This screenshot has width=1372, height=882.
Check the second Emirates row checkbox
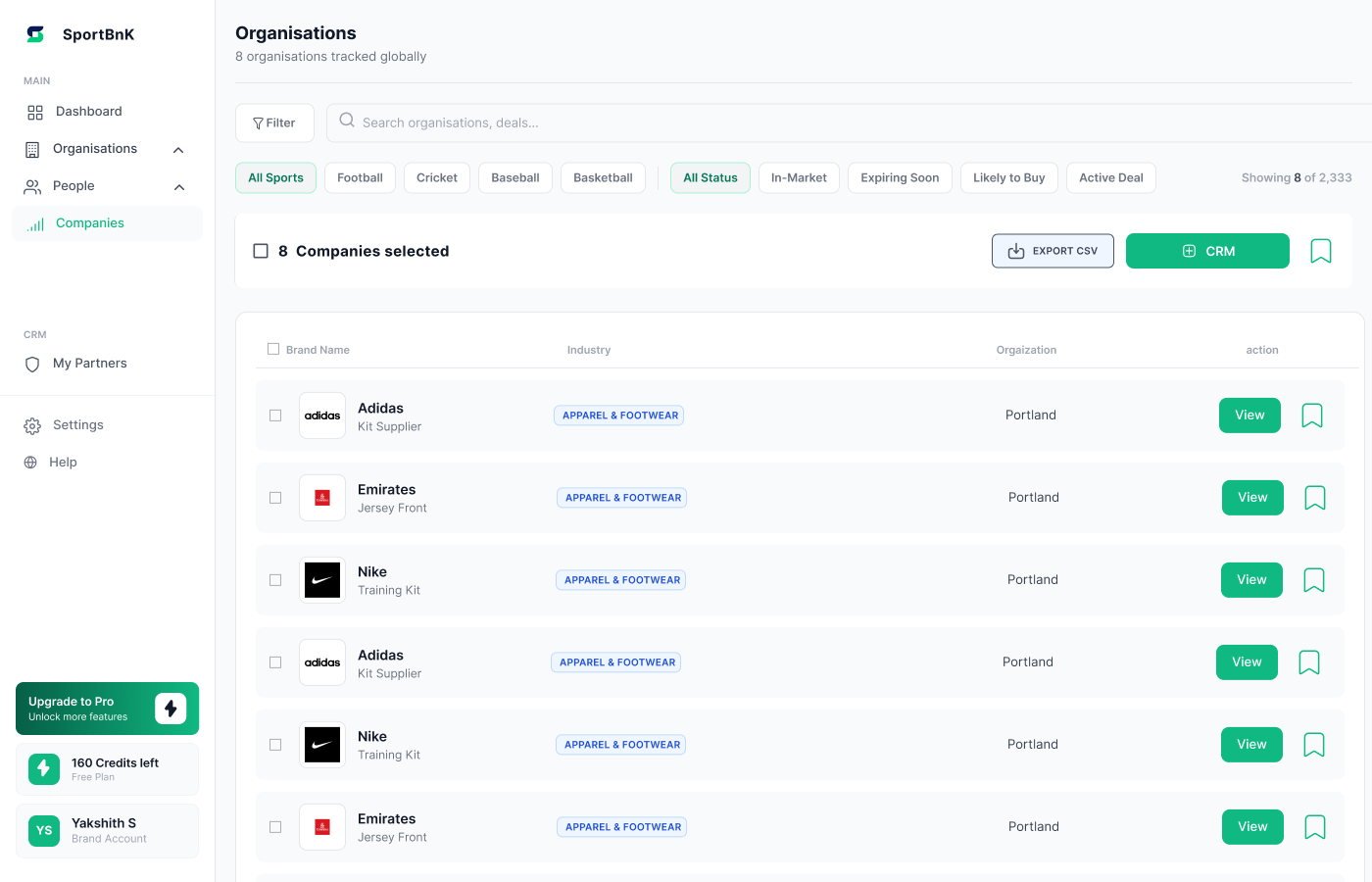275,827
